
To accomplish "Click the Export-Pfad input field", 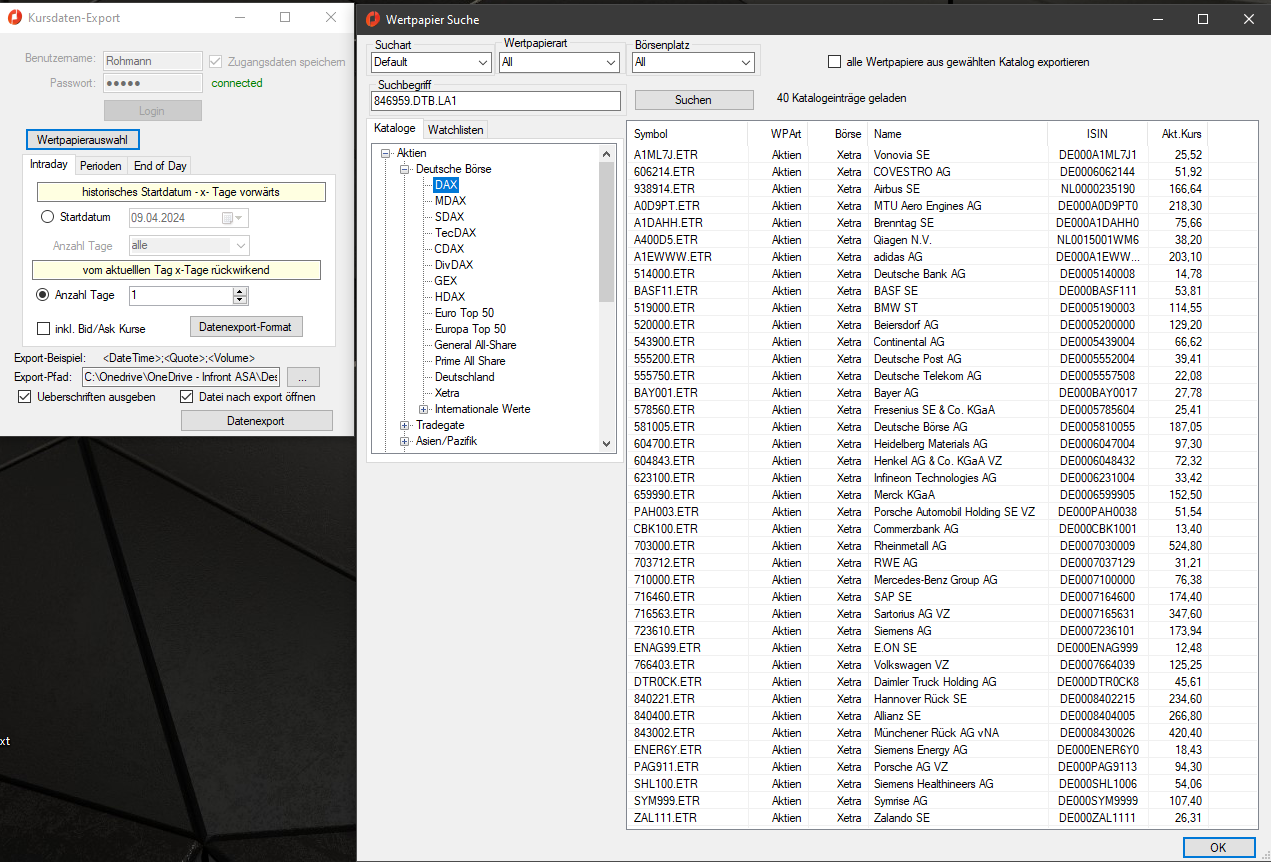I will 182,377.
